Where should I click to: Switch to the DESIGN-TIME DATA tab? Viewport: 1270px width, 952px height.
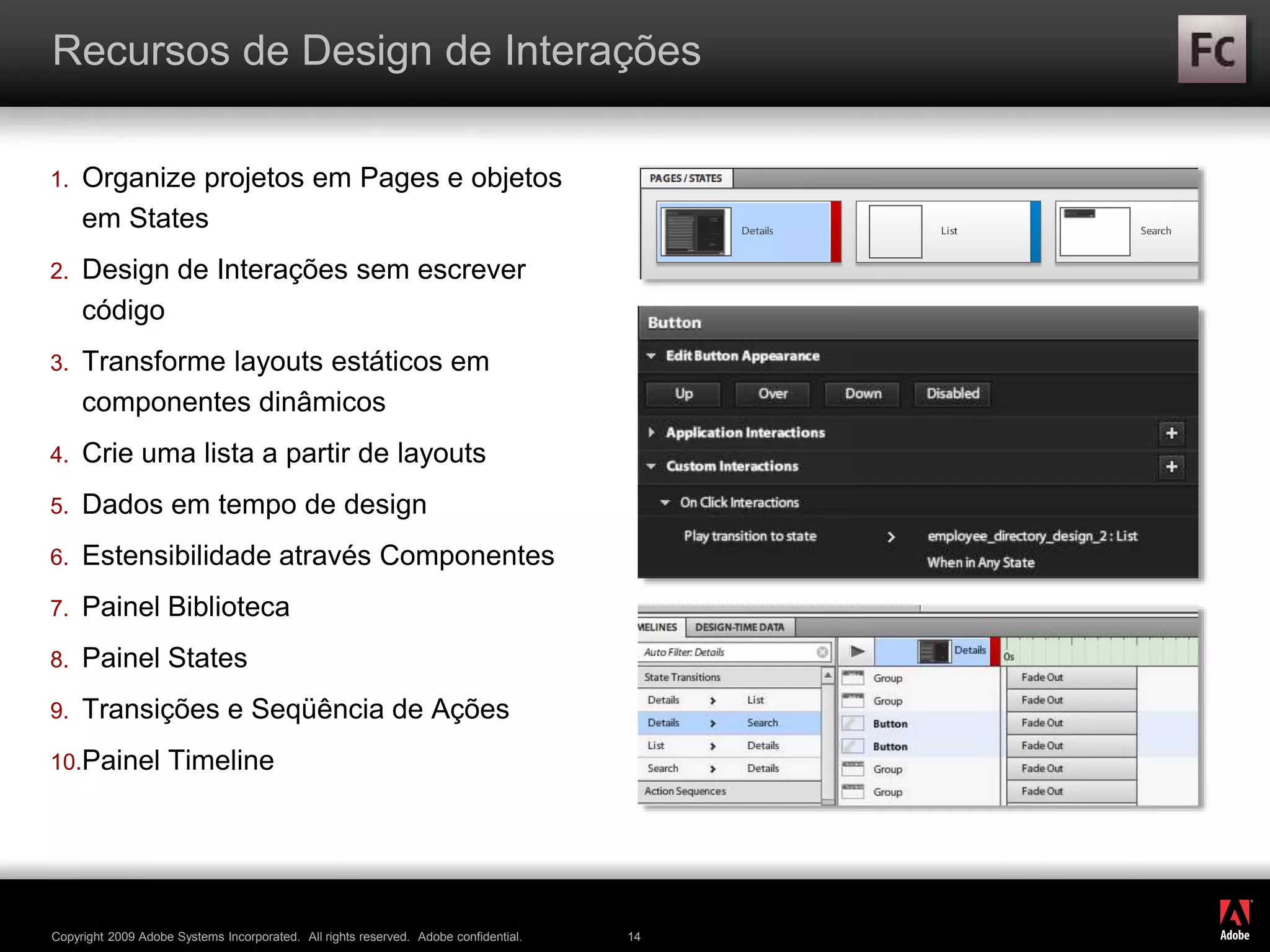[740, 627]
